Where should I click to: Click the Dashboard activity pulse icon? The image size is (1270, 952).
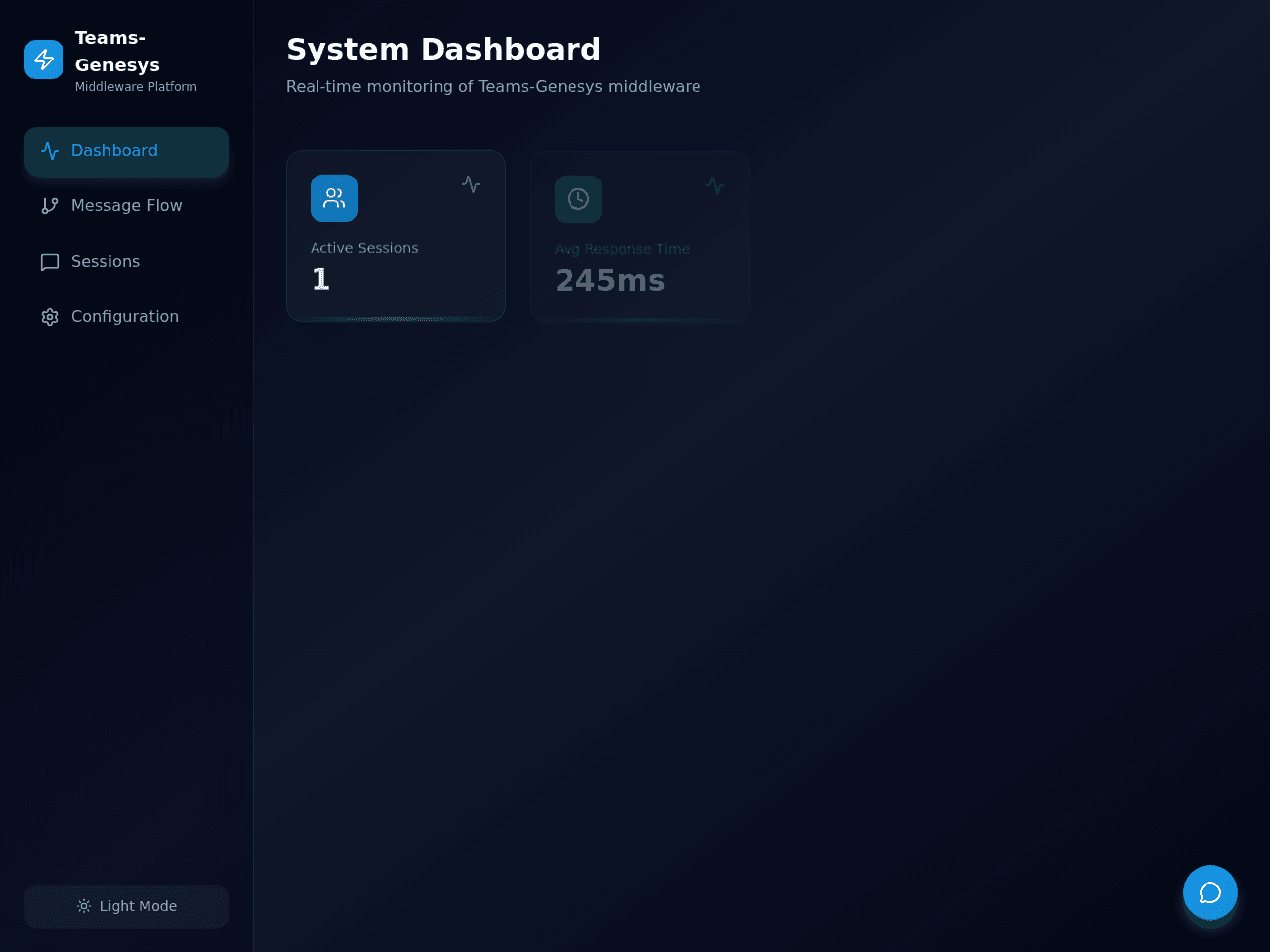click(x=50, y=151)
